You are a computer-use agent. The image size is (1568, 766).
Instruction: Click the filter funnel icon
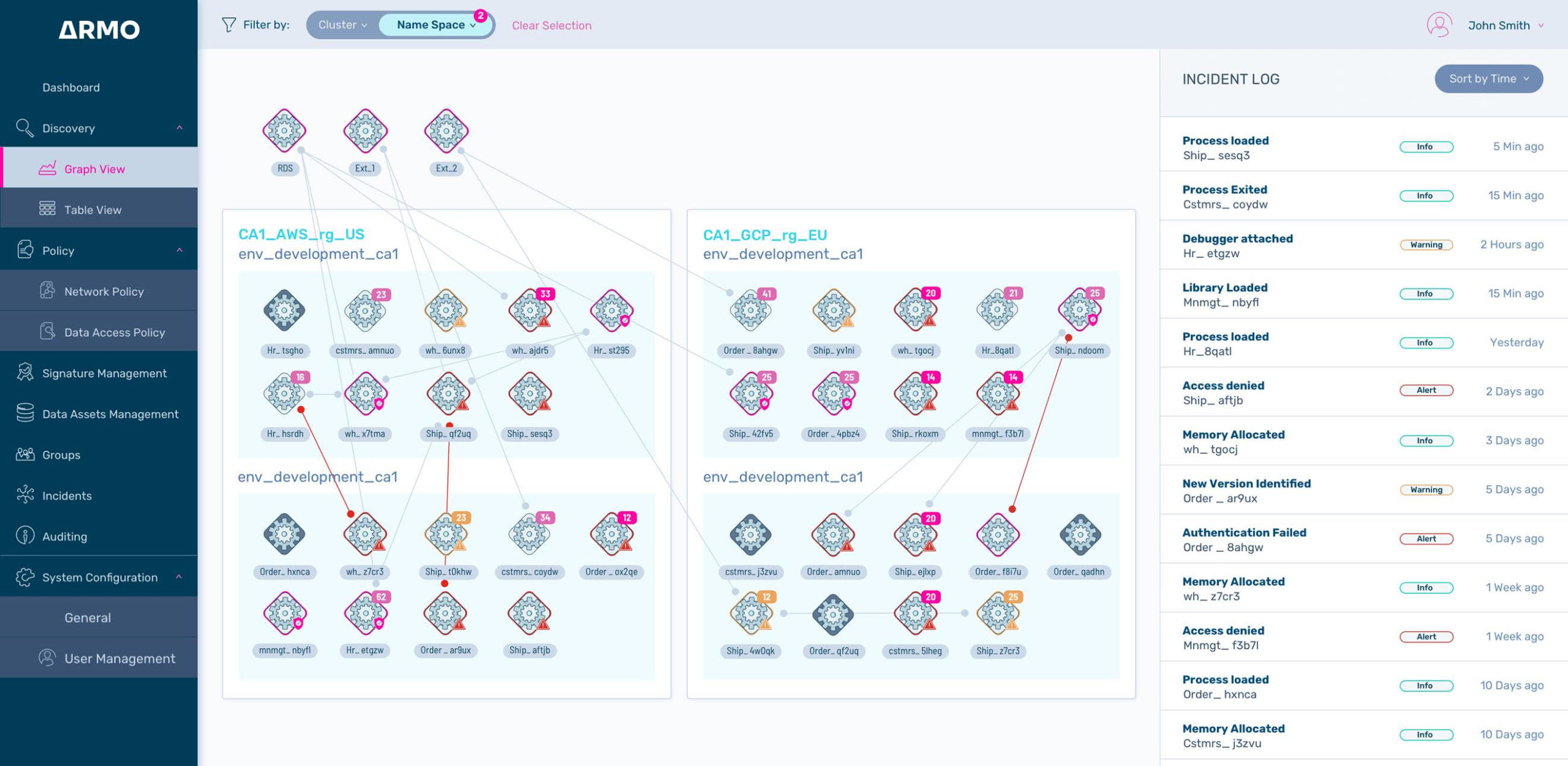click(x=228, y=24)
